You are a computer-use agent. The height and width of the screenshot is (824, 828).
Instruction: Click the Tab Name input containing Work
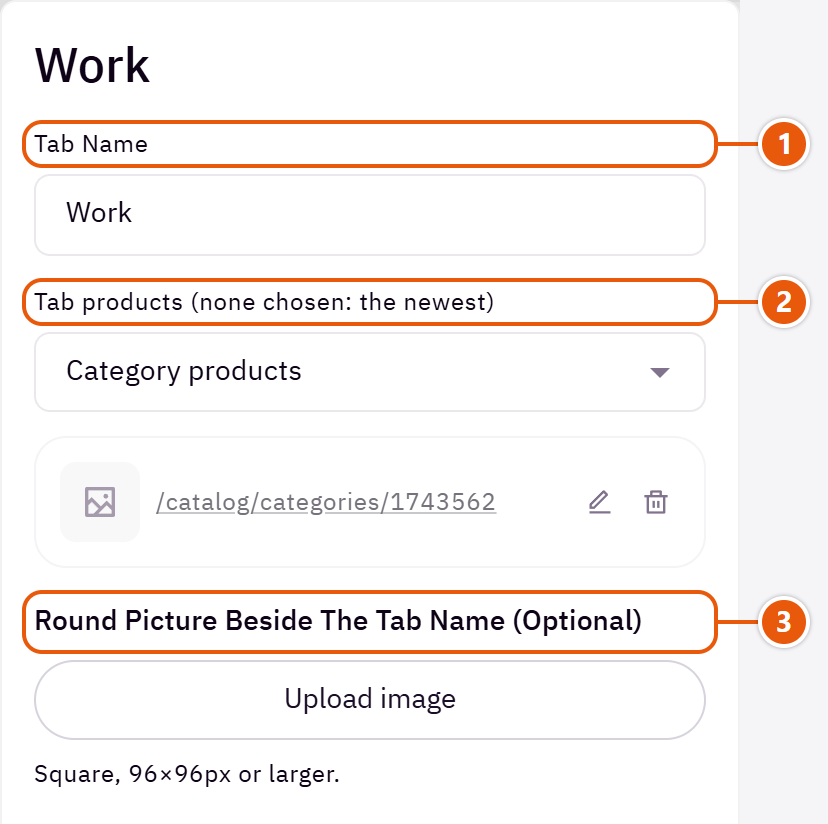click(370, 215)
